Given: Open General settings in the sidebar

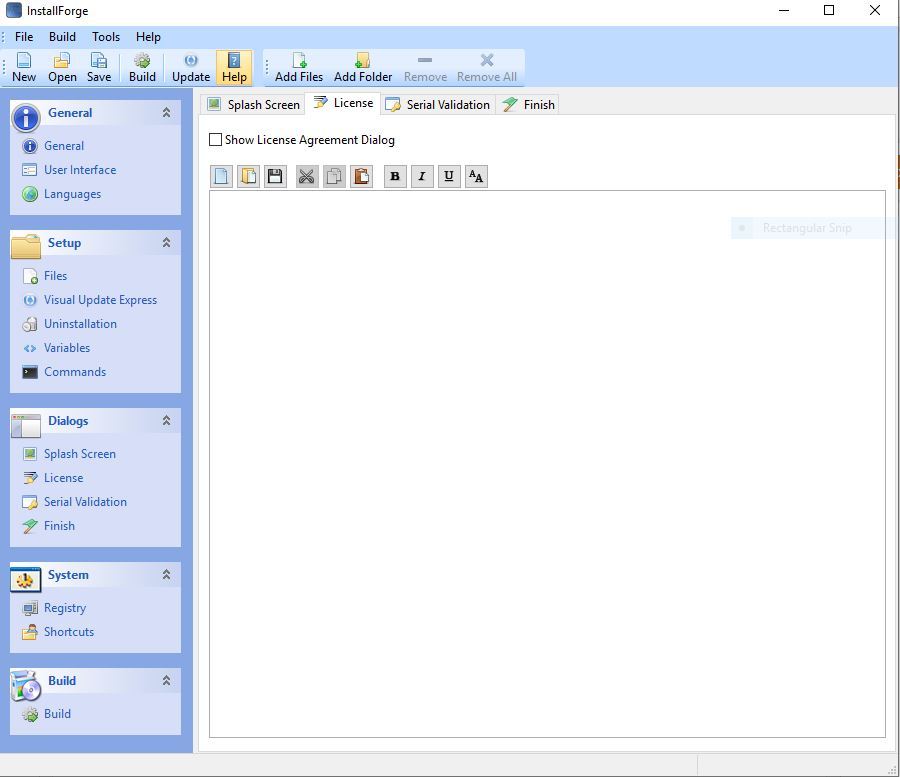Looking at the screenshot, I should [64, 146].
